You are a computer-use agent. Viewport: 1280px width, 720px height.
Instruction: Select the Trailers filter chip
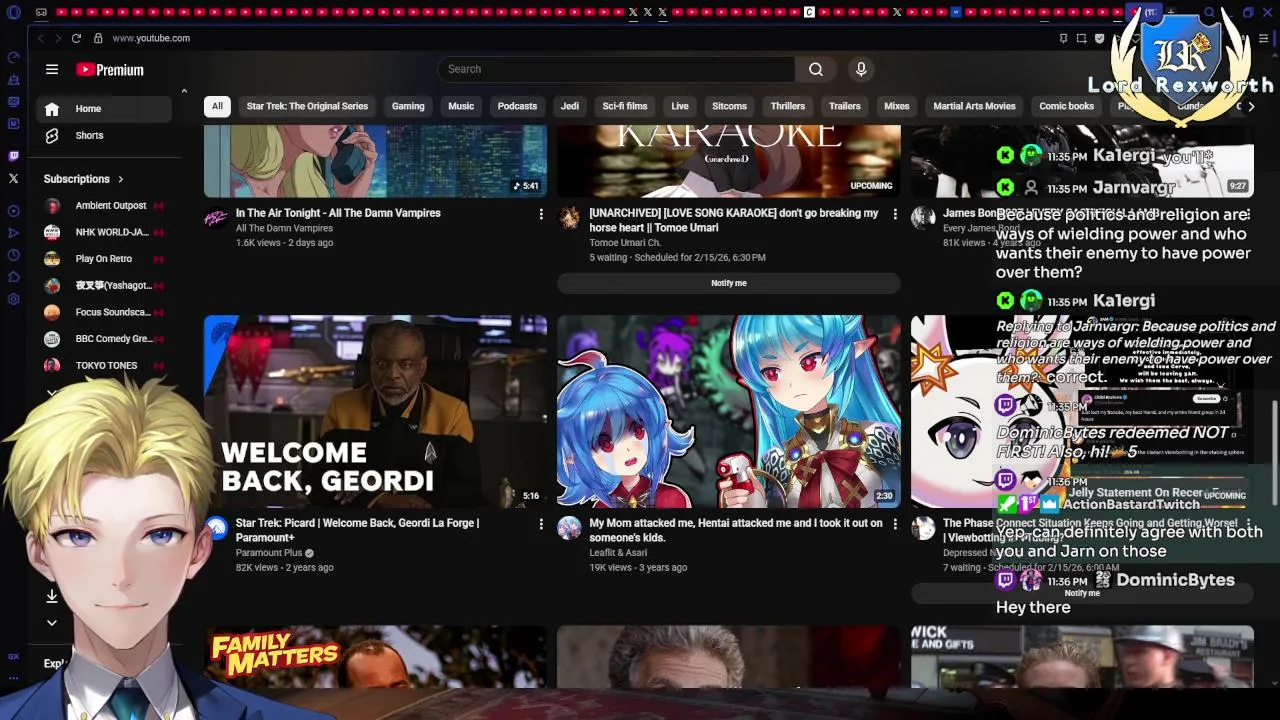tap(845, 106)
